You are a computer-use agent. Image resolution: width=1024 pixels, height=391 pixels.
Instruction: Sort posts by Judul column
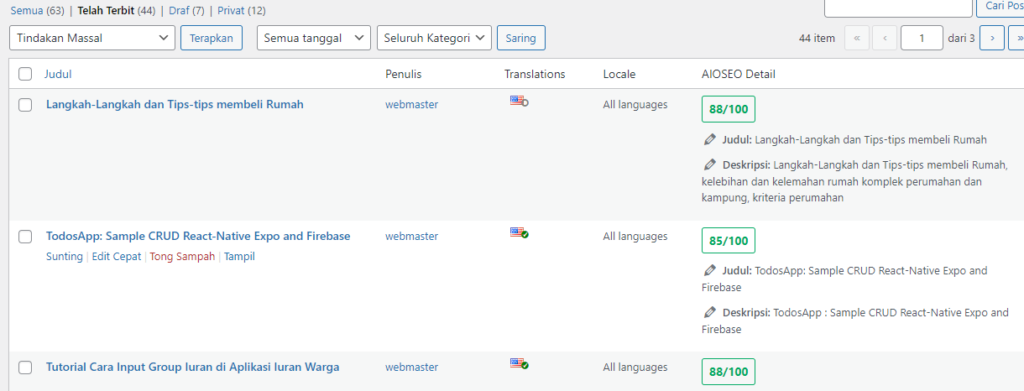[58, 74]
